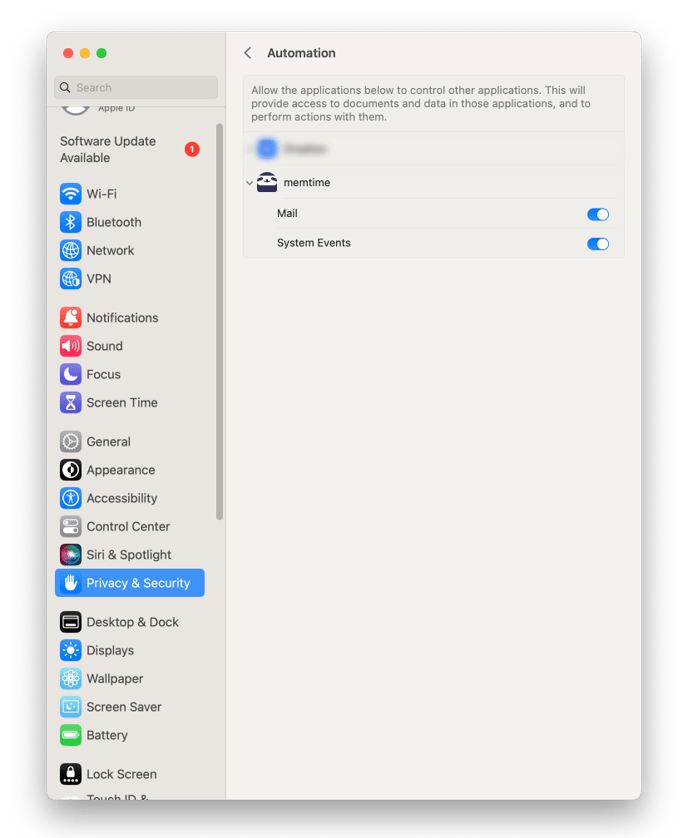Disable Mail automation for memtime
Image resolution: width=688 pixels, height=838 pixels.
pos(598,214)
